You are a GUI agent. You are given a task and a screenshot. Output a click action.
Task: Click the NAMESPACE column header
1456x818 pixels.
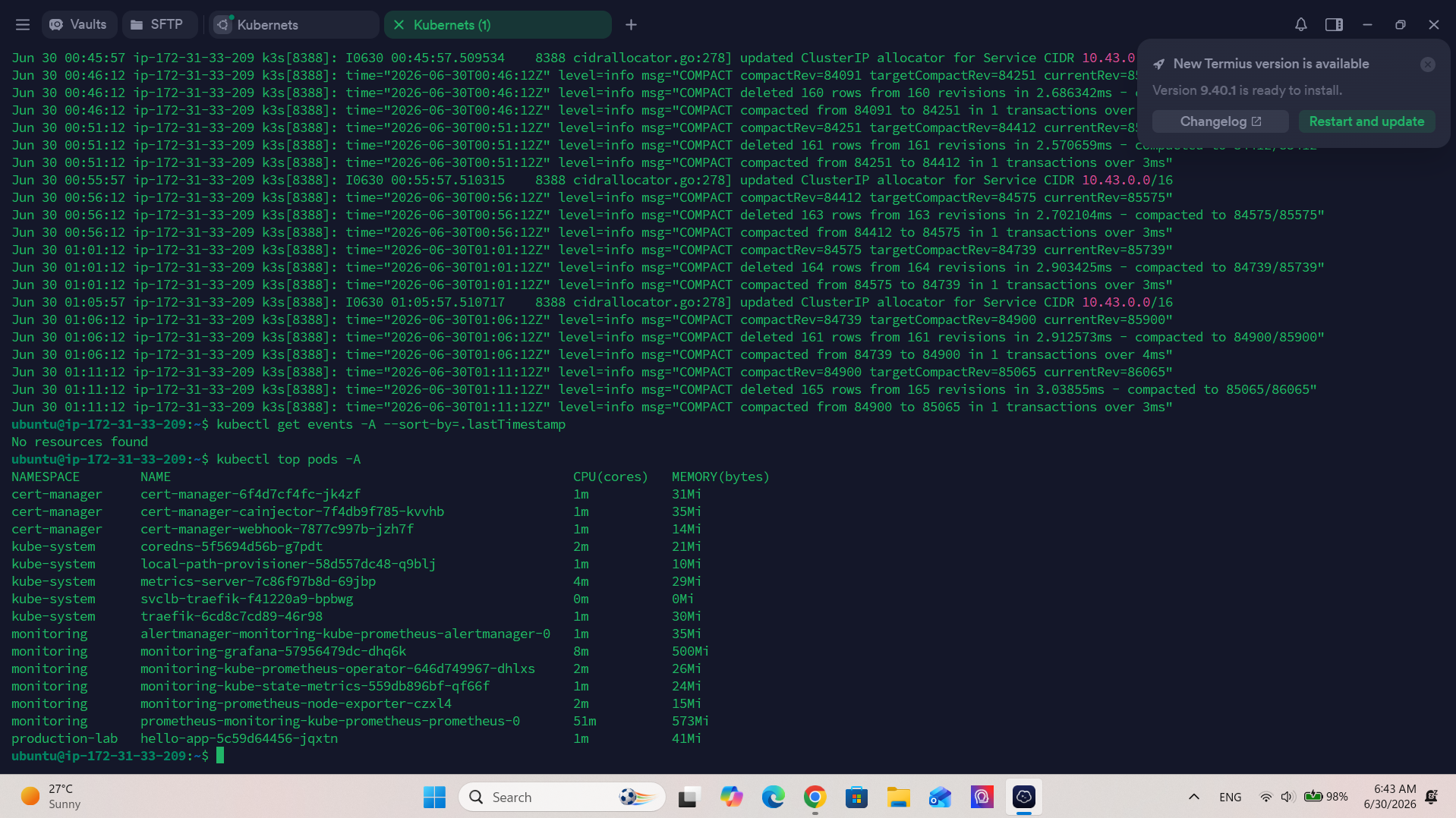pyautogui.click(x=46, y=477)
